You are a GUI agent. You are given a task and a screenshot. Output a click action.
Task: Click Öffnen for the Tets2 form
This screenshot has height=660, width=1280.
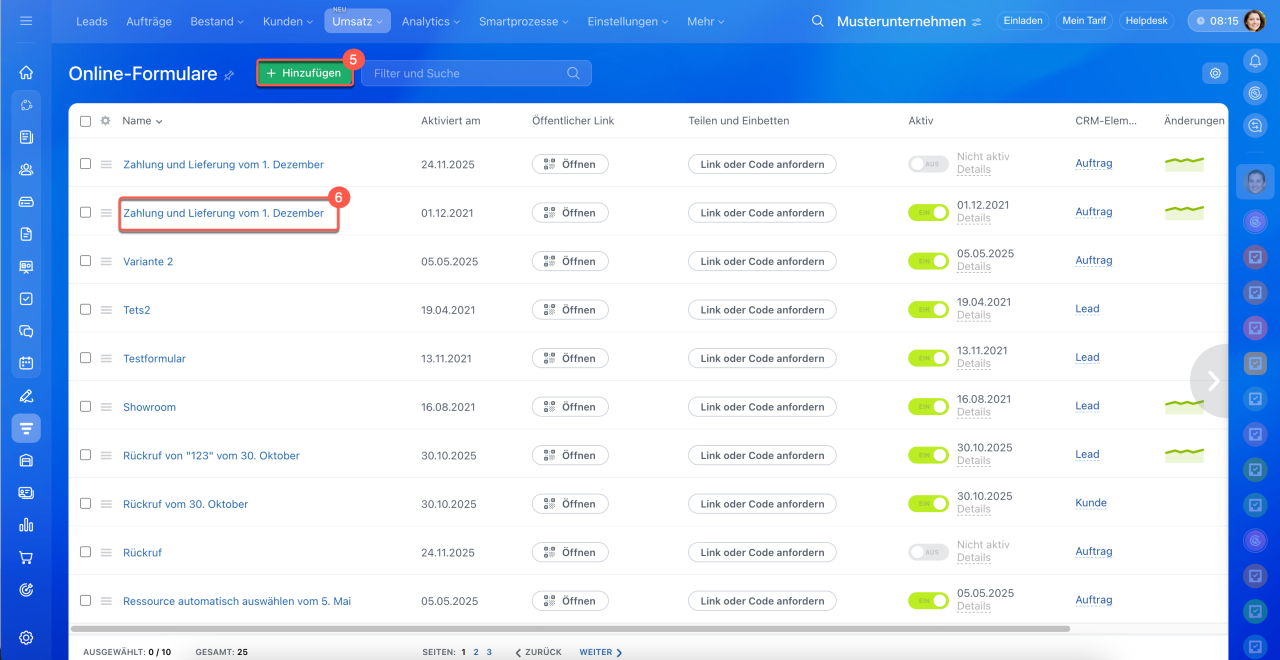tap(570, 310)
